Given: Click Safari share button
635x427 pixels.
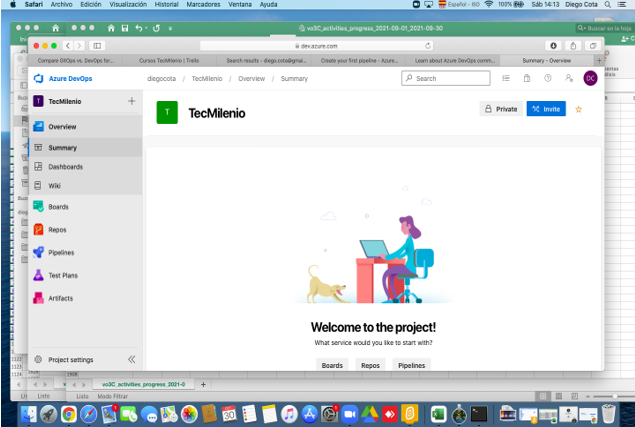Looking at the screenshot, I should 573,46.
